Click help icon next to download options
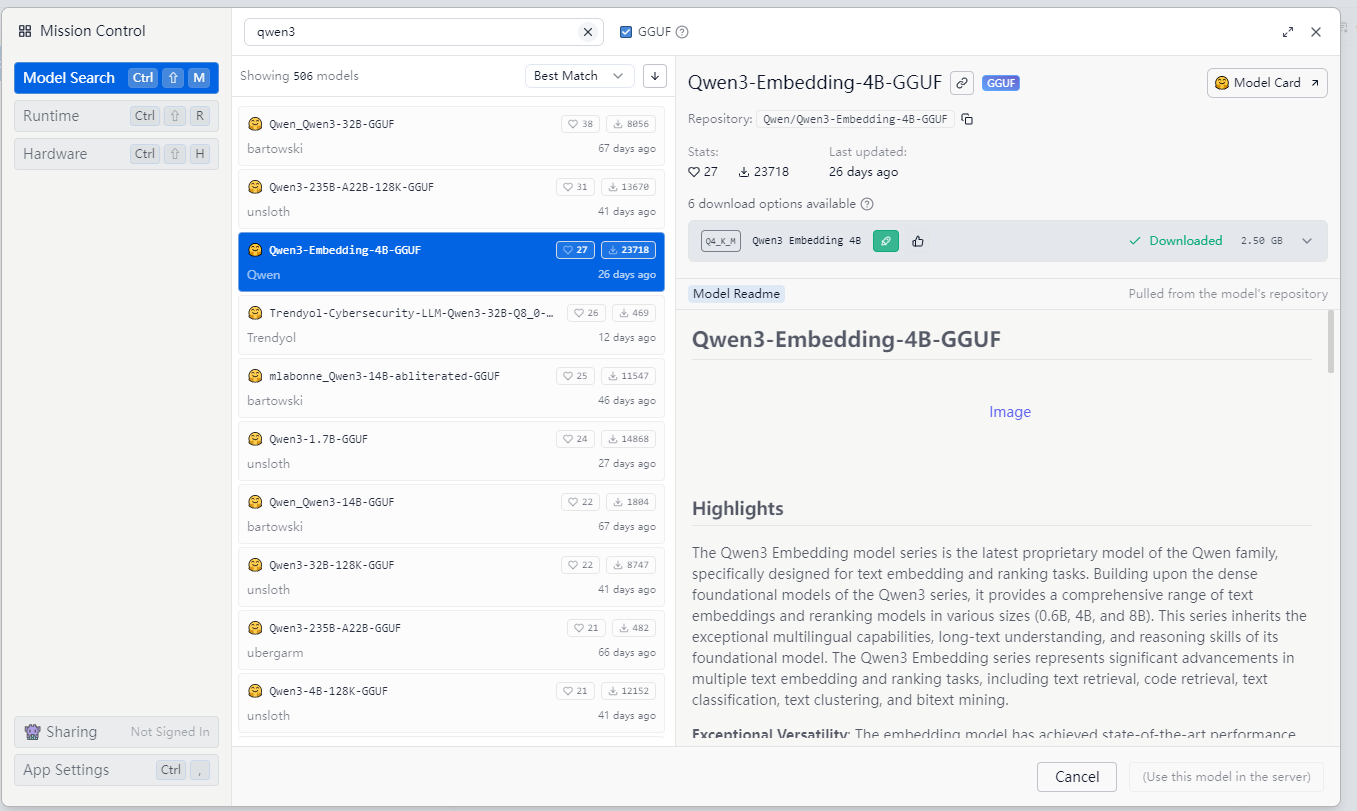 (x=867, y=204)
